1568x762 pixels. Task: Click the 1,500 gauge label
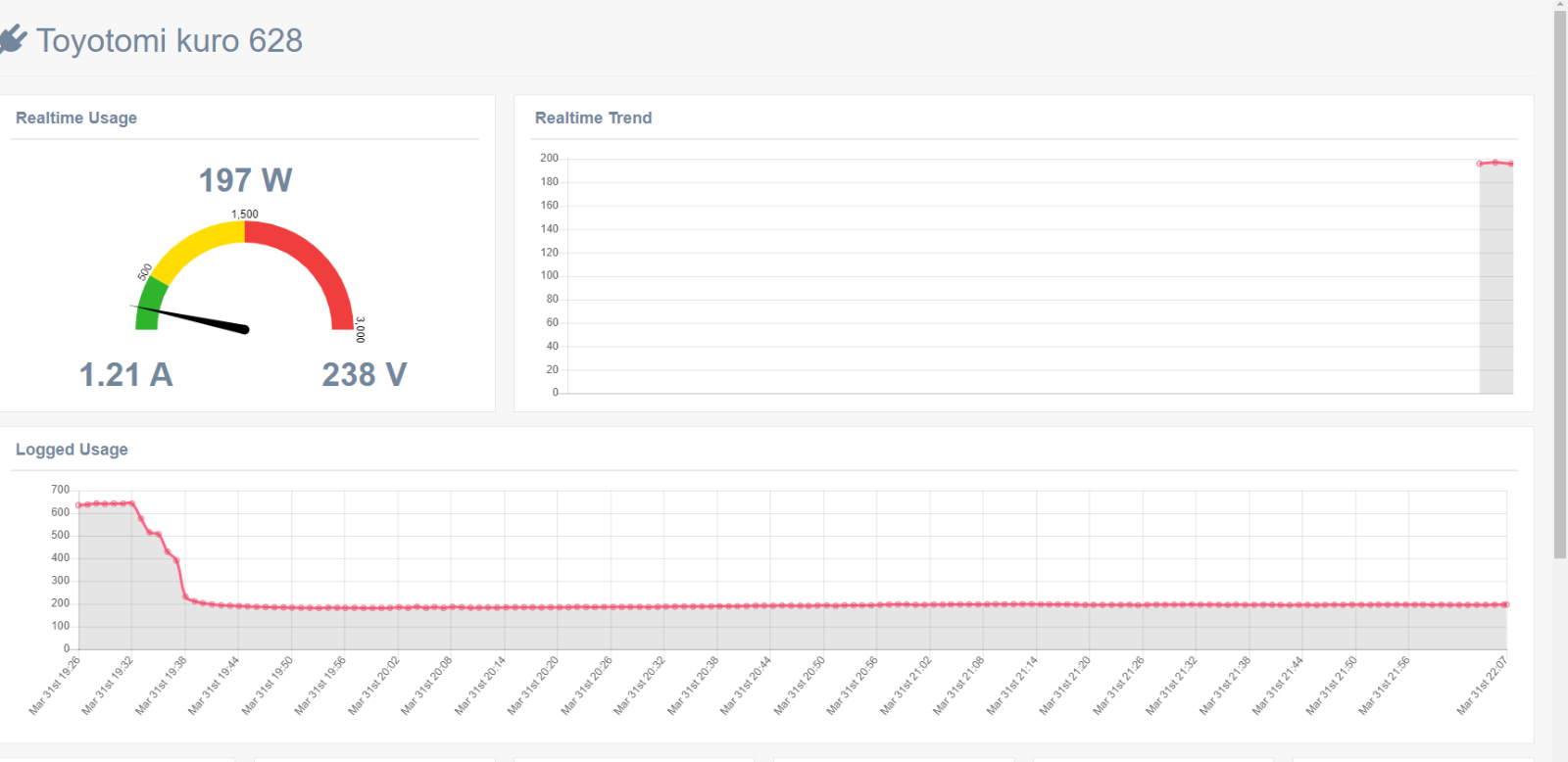pos(245,214)
